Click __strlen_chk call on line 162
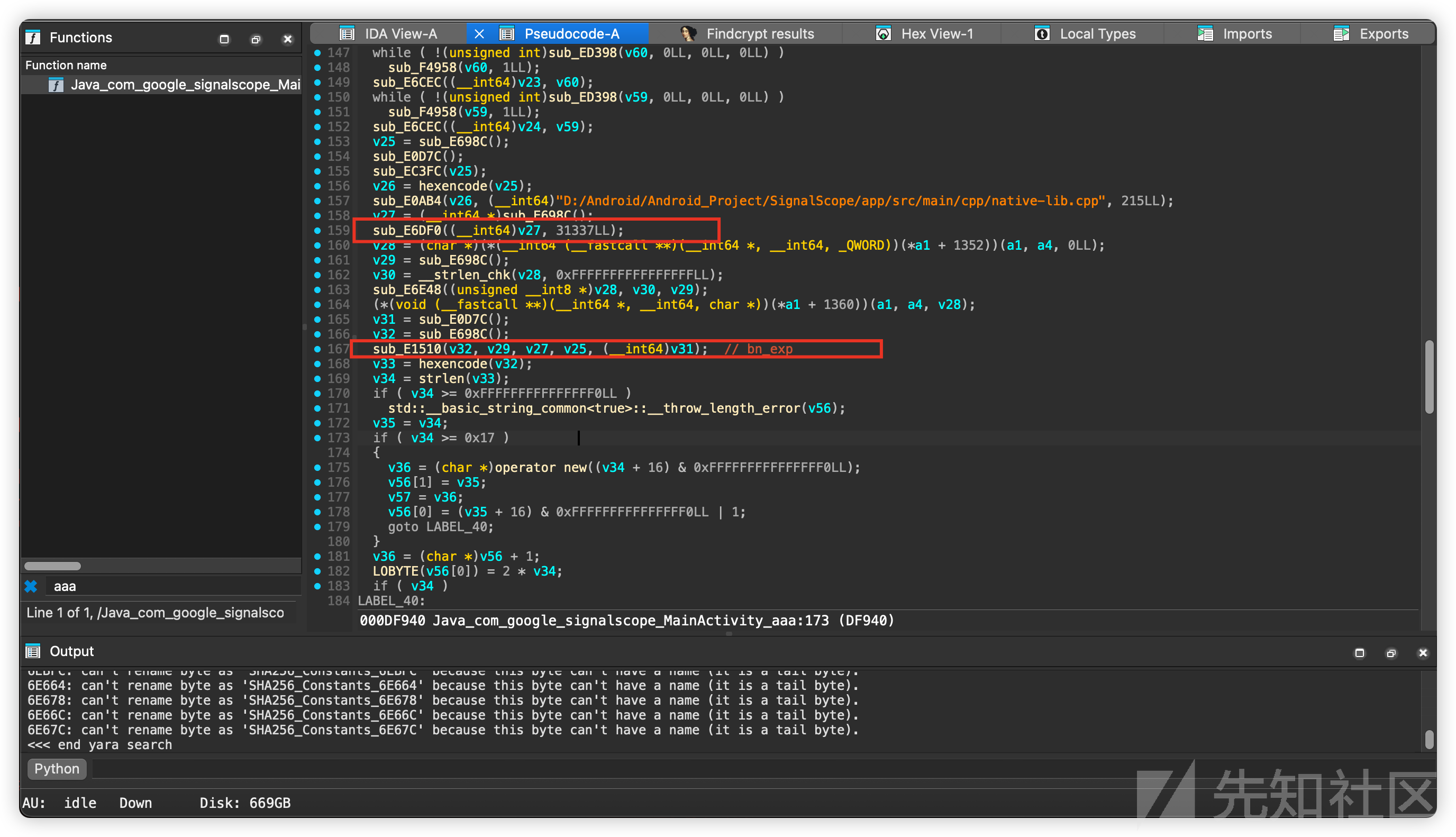This screenshot has width=1456, height=837. click(464, 275)
